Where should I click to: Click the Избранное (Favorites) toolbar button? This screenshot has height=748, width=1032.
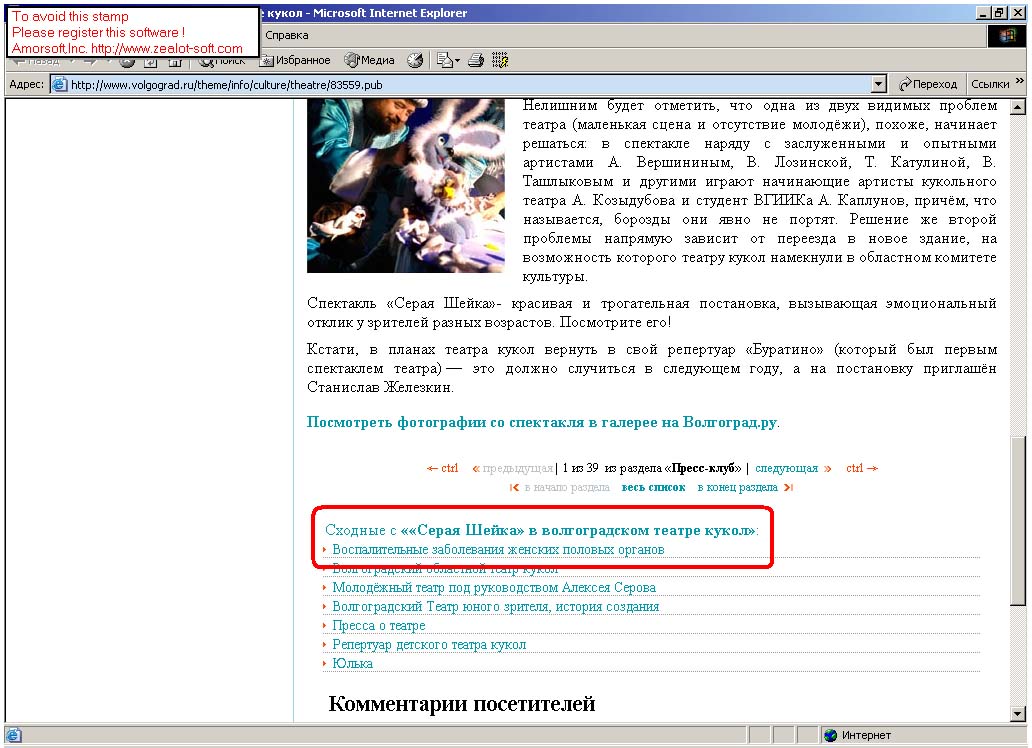coord(295,60)
